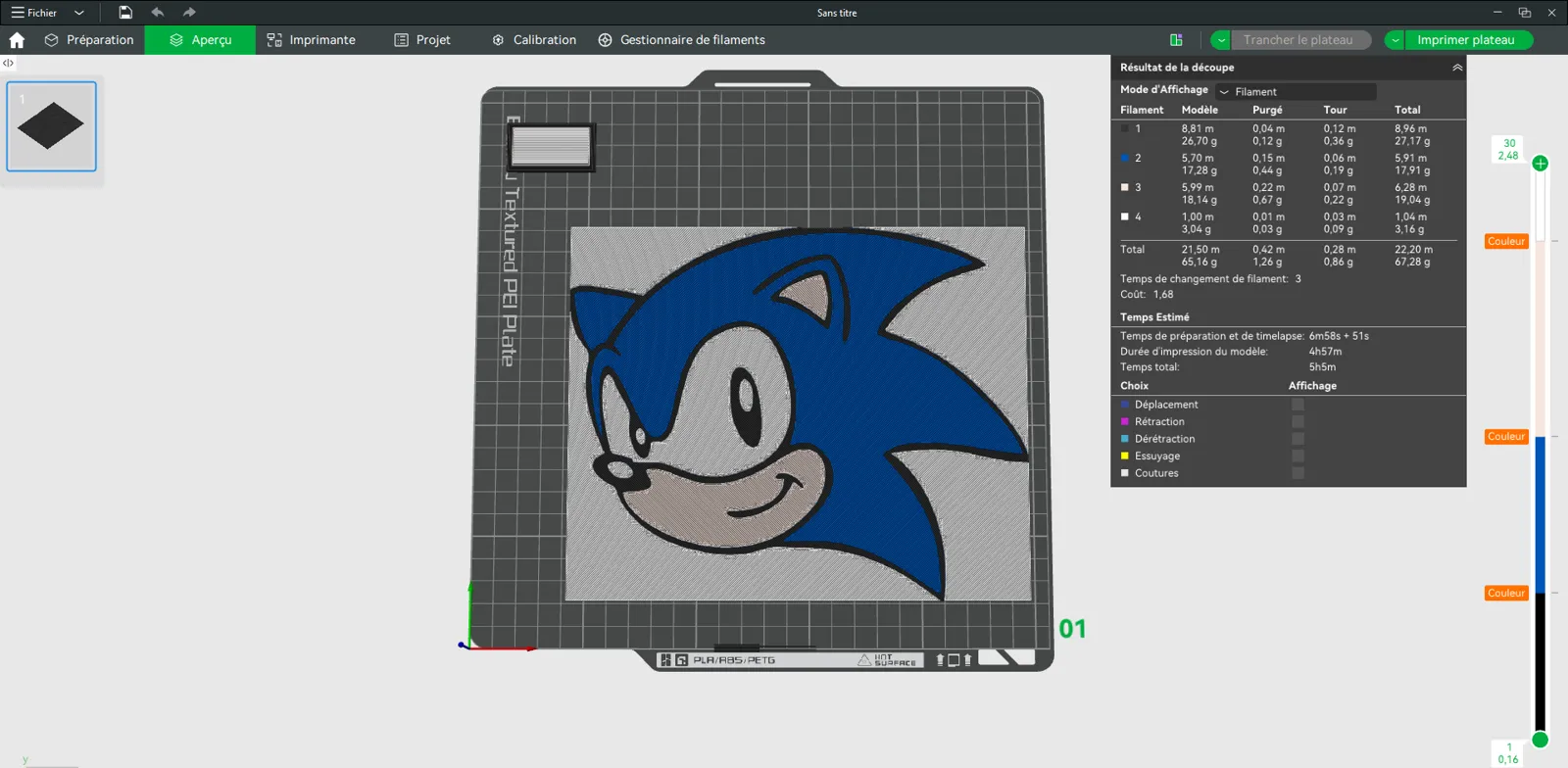1568x768 pixels.
Task: Collapse the Résultat de la découpe panel
Action: coord(1457,68)
